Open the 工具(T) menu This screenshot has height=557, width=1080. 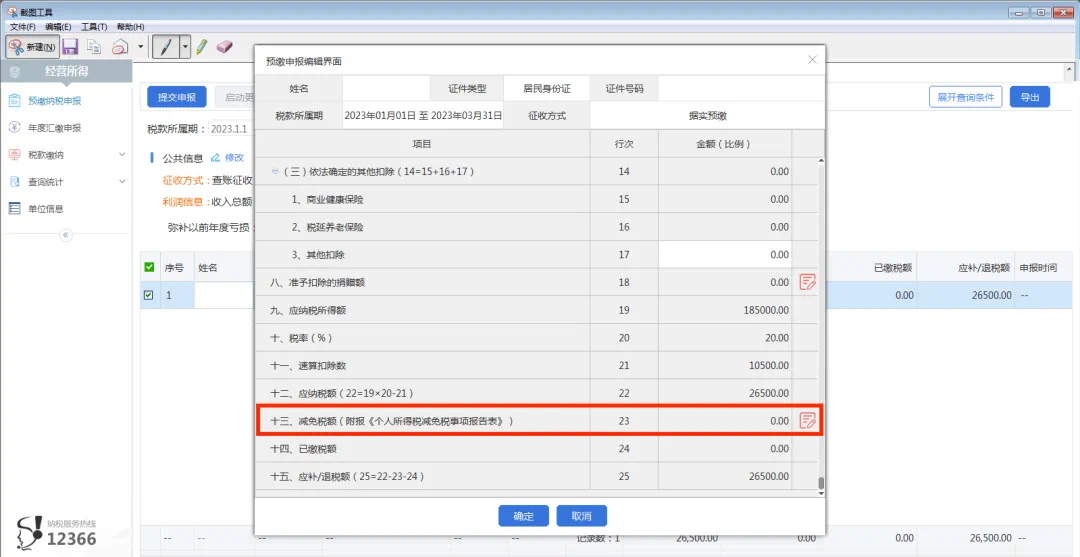tap(94, 26)
